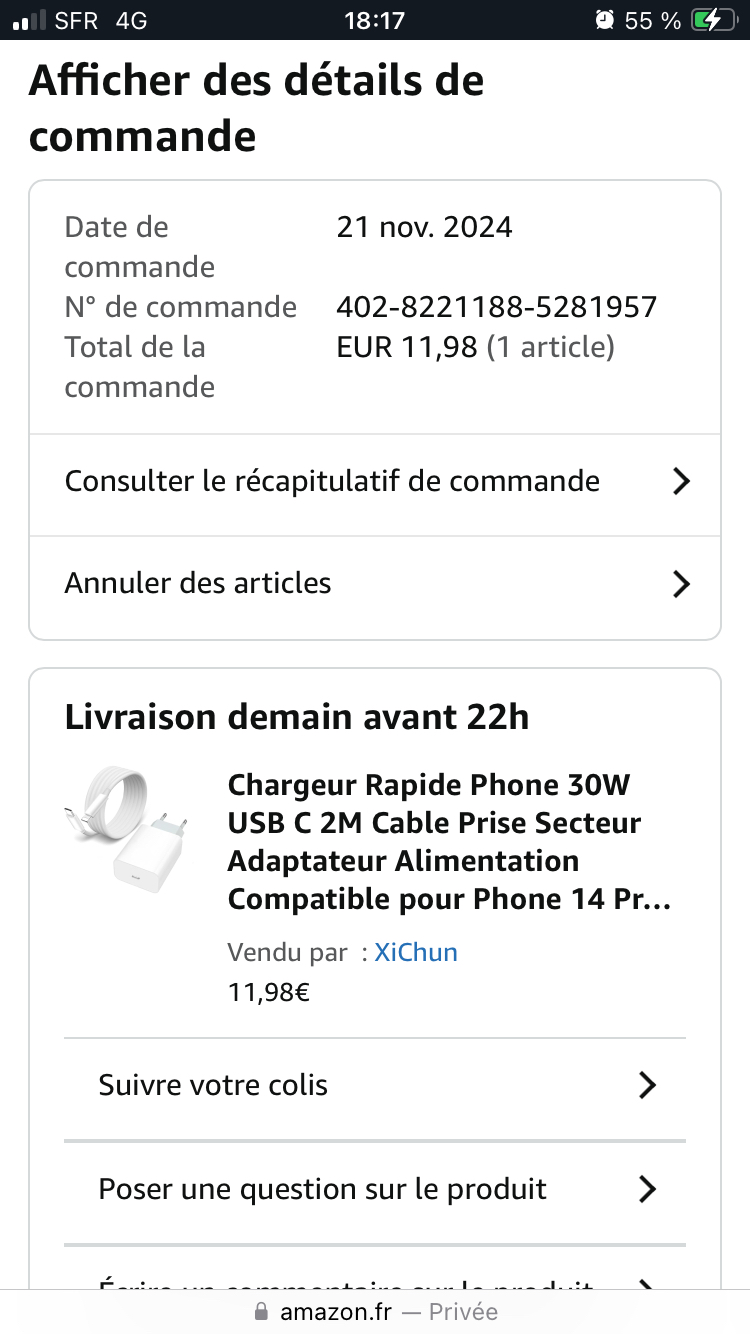Tap the cellular signal bars icon

click(29, 20)
